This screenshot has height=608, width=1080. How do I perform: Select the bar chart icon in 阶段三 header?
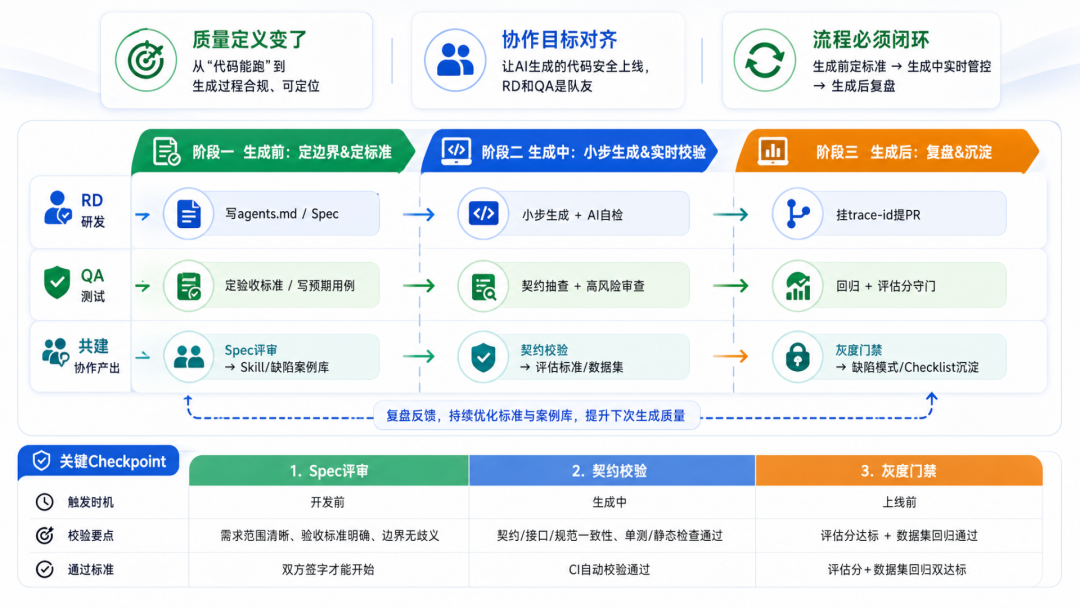tap(773, 151)
